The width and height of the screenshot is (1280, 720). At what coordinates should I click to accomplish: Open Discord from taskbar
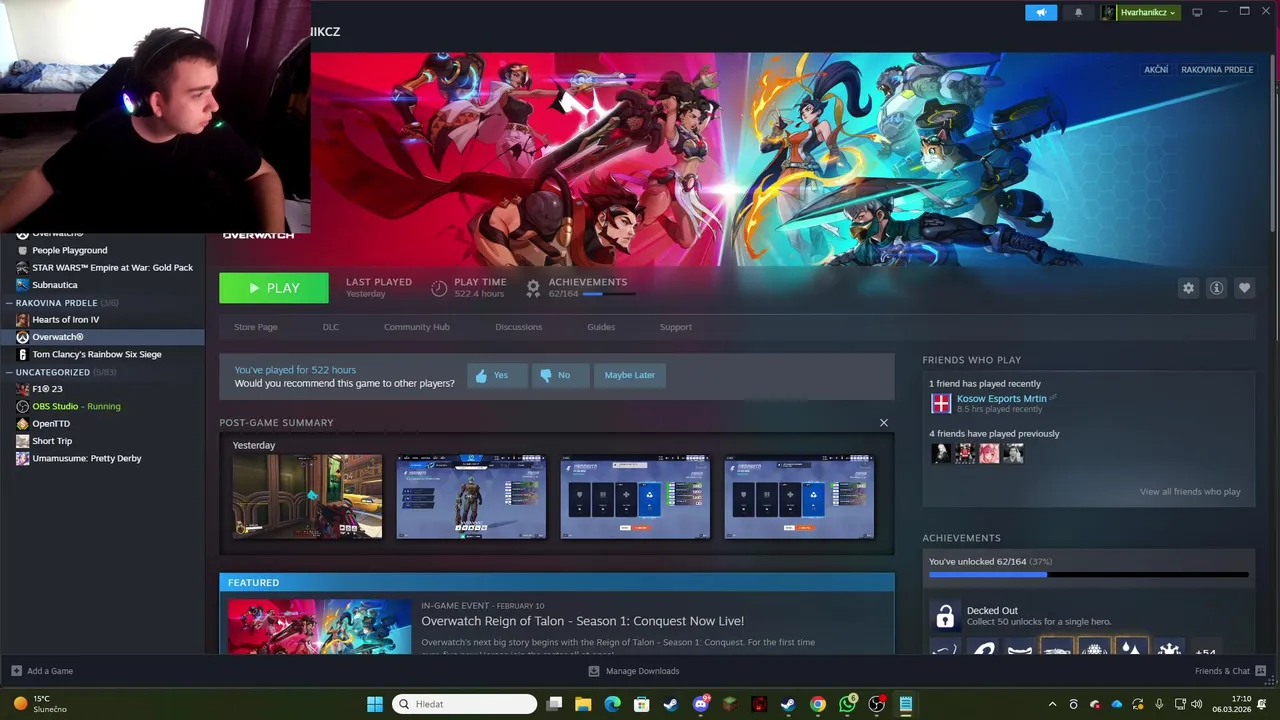coord(701,704)
